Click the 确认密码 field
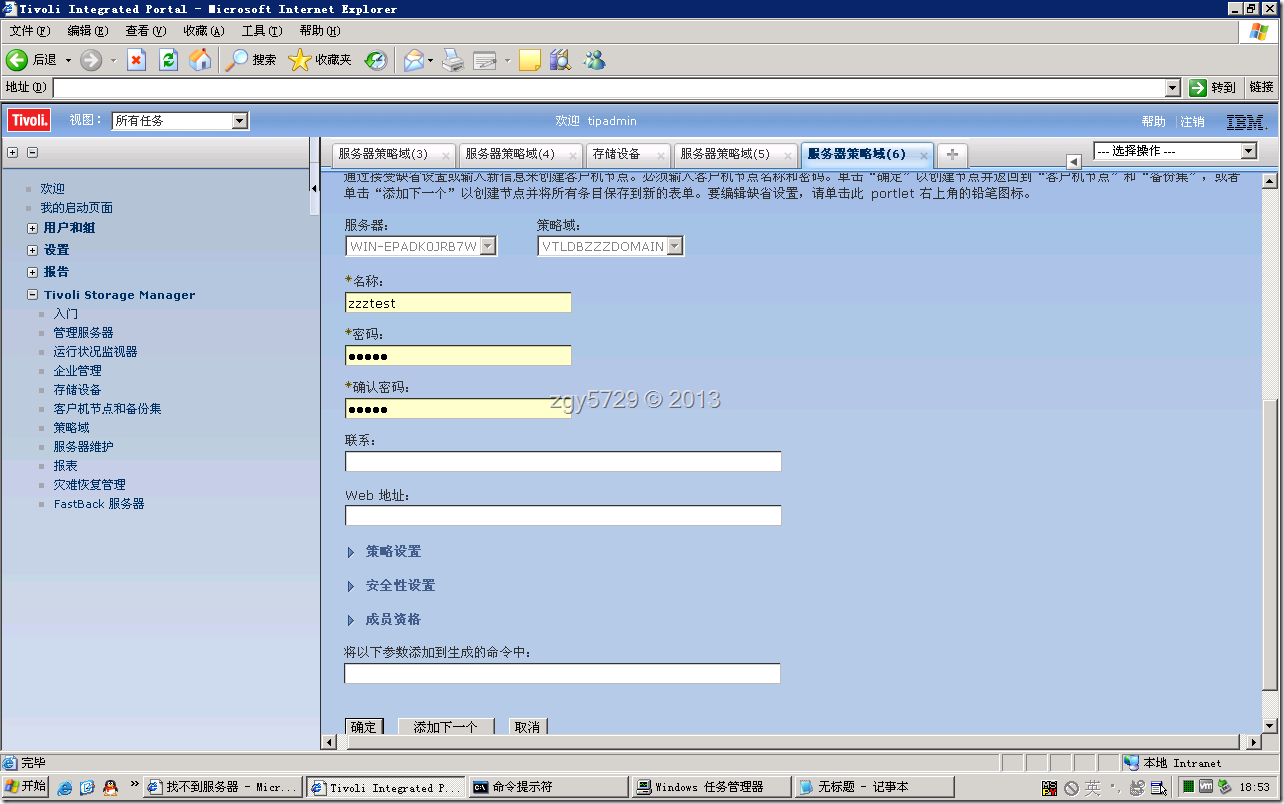Viewport: 1284px width, 804px height. pos(458,408)
